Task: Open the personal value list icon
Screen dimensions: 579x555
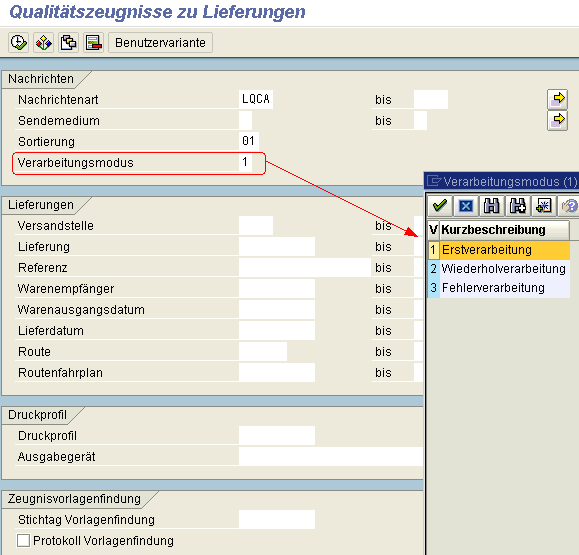Action: 543,206
